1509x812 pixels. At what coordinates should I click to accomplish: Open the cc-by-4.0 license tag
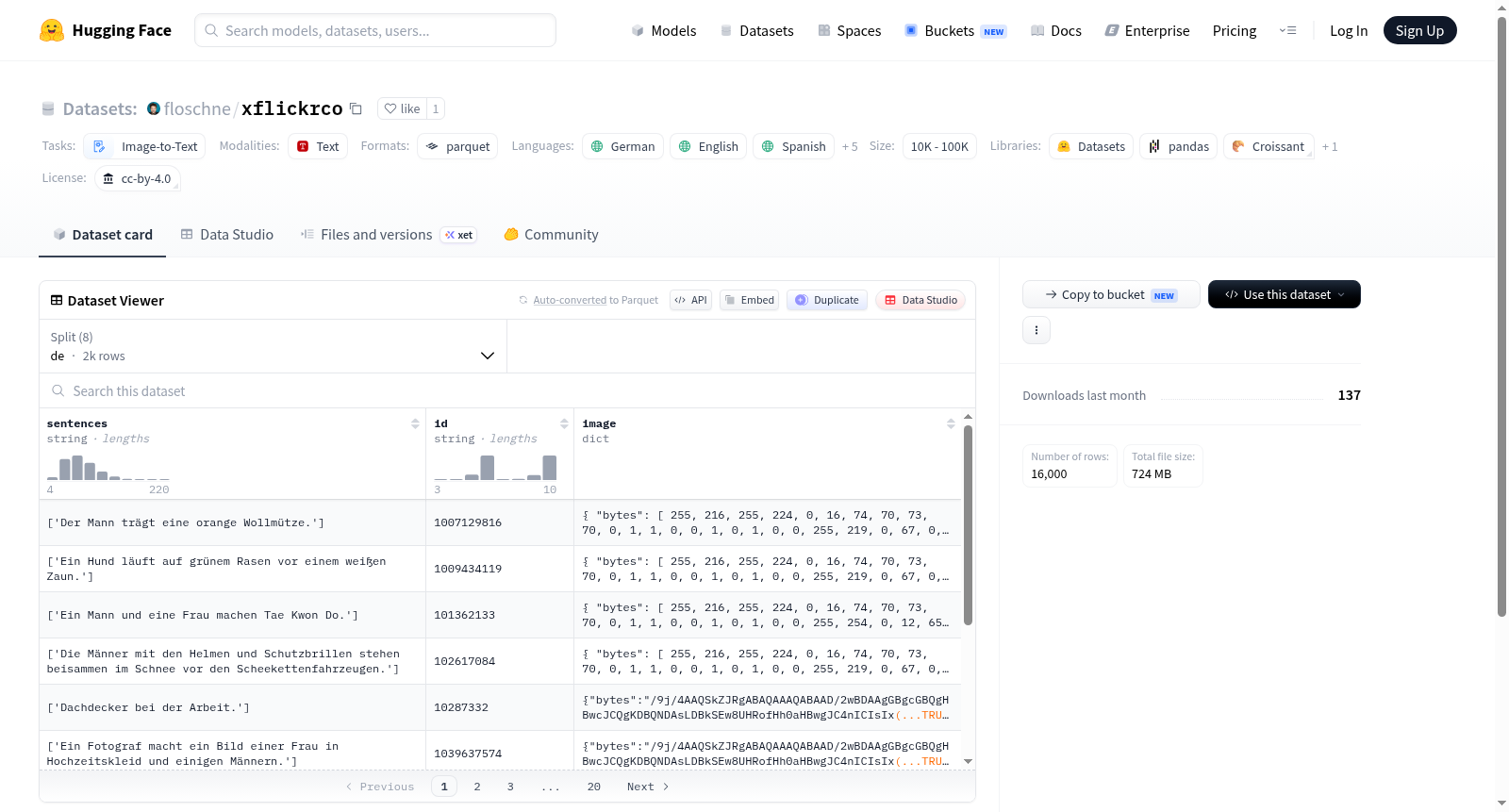138,178
